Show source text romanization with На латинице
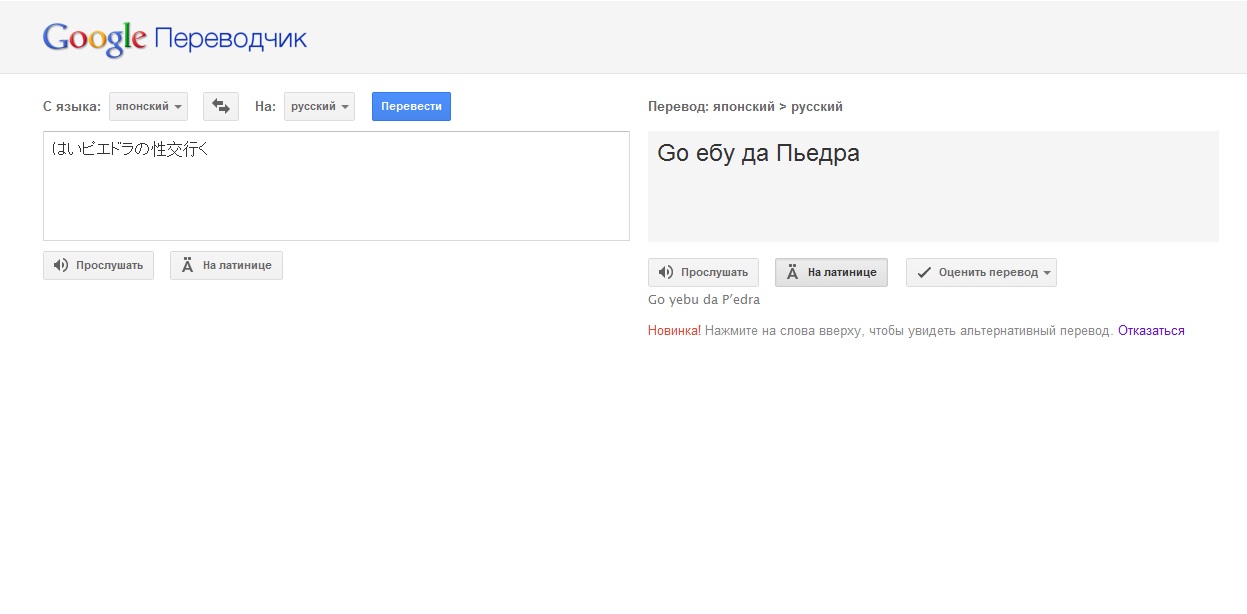This screenshot has width=1247, height=614. click(x=226, y=266)
